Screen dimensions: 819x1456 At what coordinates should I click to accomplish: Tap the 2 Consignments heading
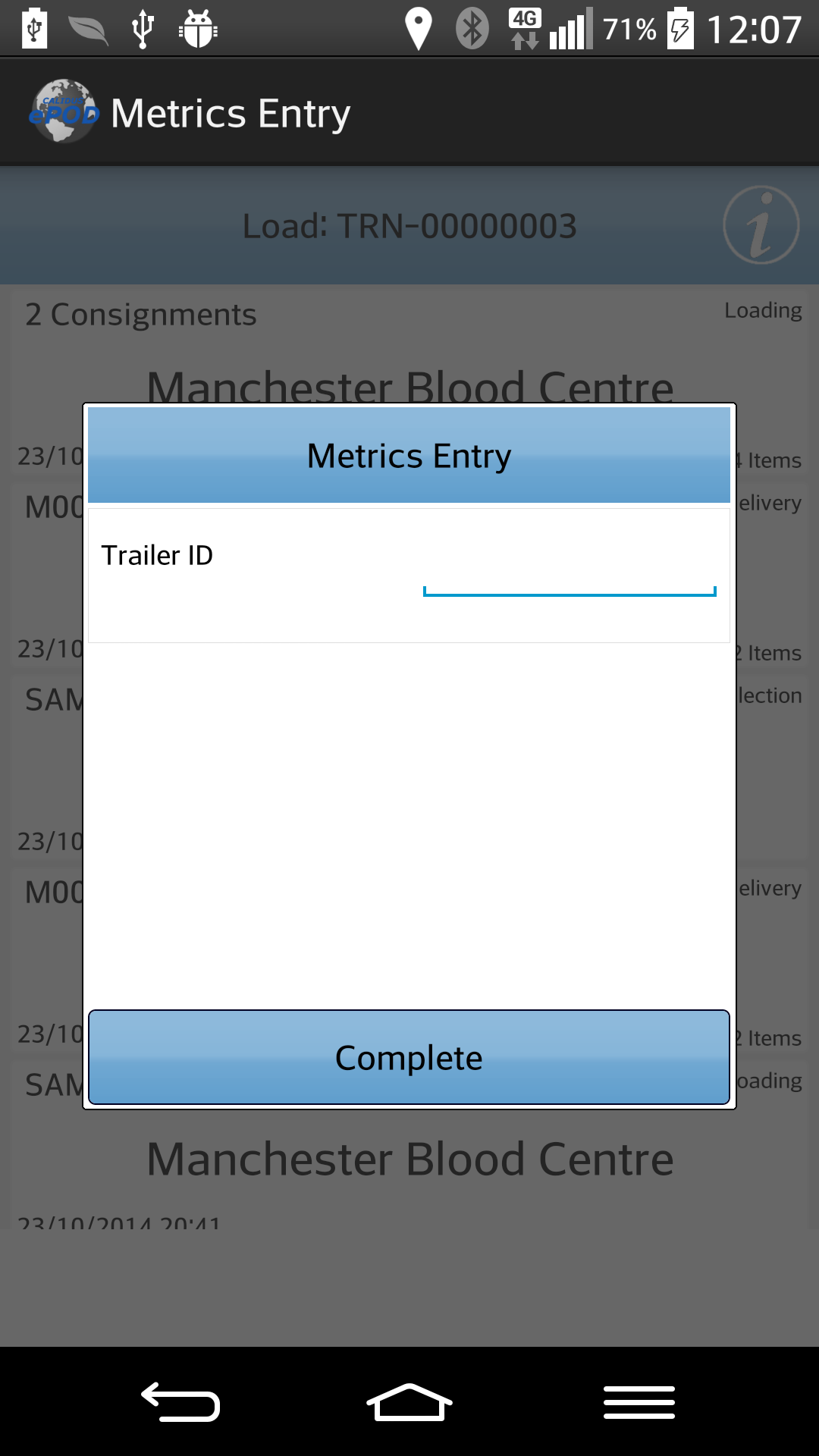(141, 314)
